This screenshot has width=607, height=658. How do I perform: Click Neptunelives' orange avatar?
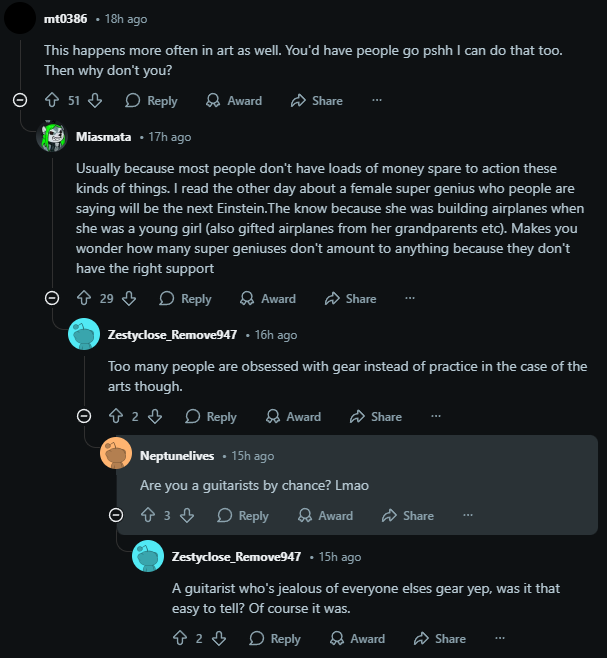(116, 455)
